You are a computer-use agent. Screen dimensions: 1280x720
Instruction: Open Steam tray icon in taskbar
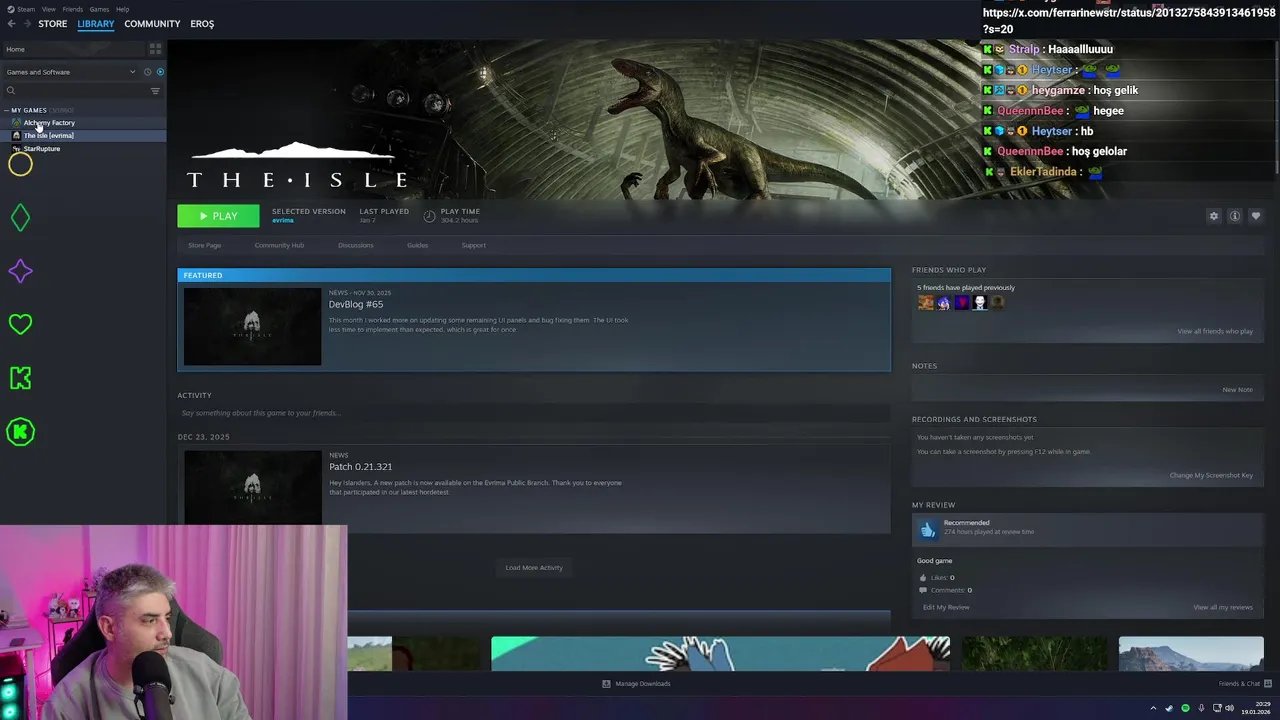point(1169,708)
